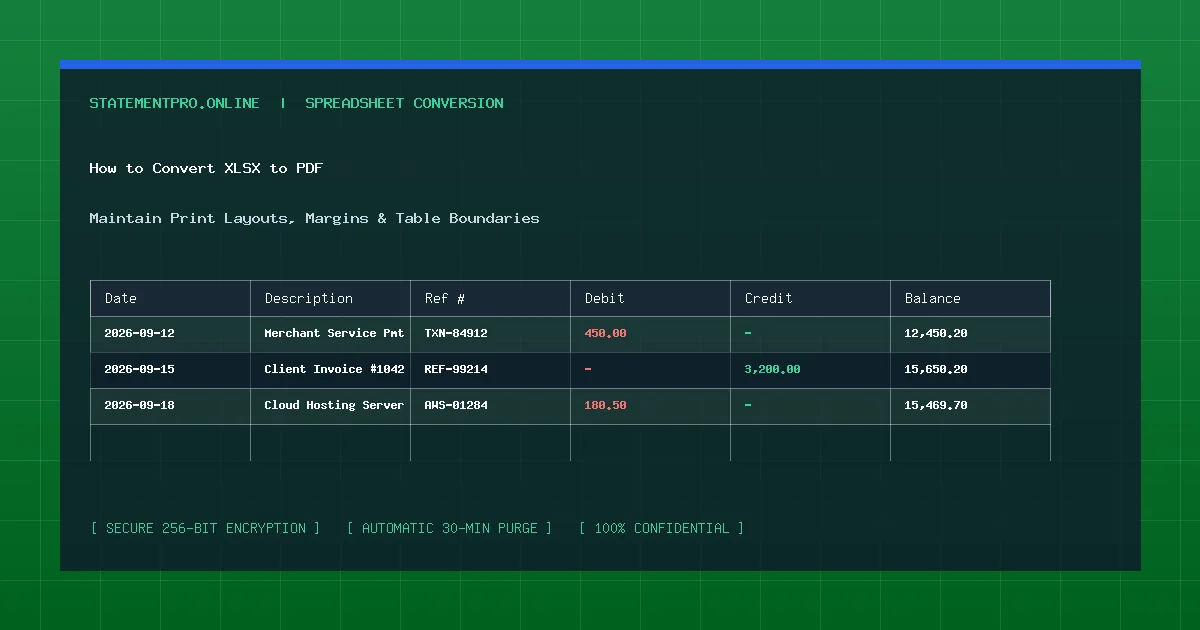Select the balance value 12,450.20
Screen dimensions: 1200x630
point(936,333)
